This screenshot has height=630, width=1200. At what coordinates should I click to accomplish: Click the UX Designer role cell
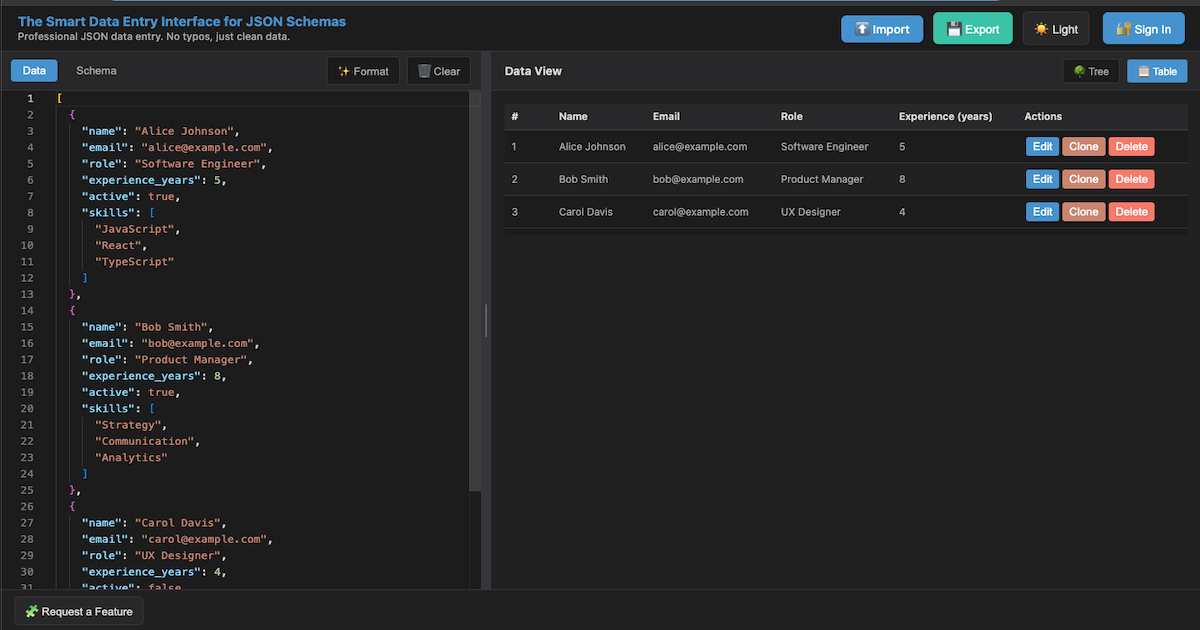coord(810,212)
